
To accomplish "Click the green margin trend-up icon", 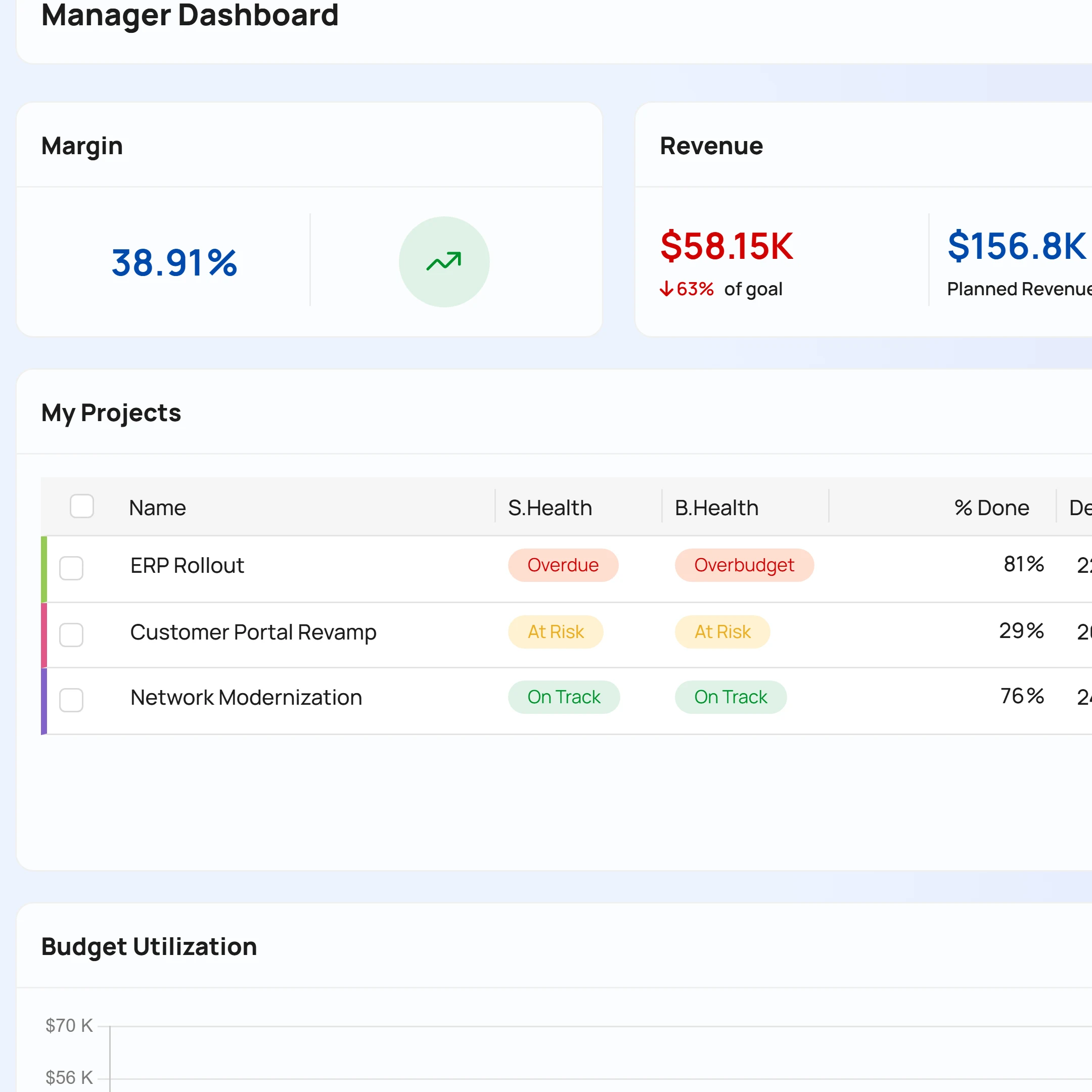I will click(x=444, y=262).
